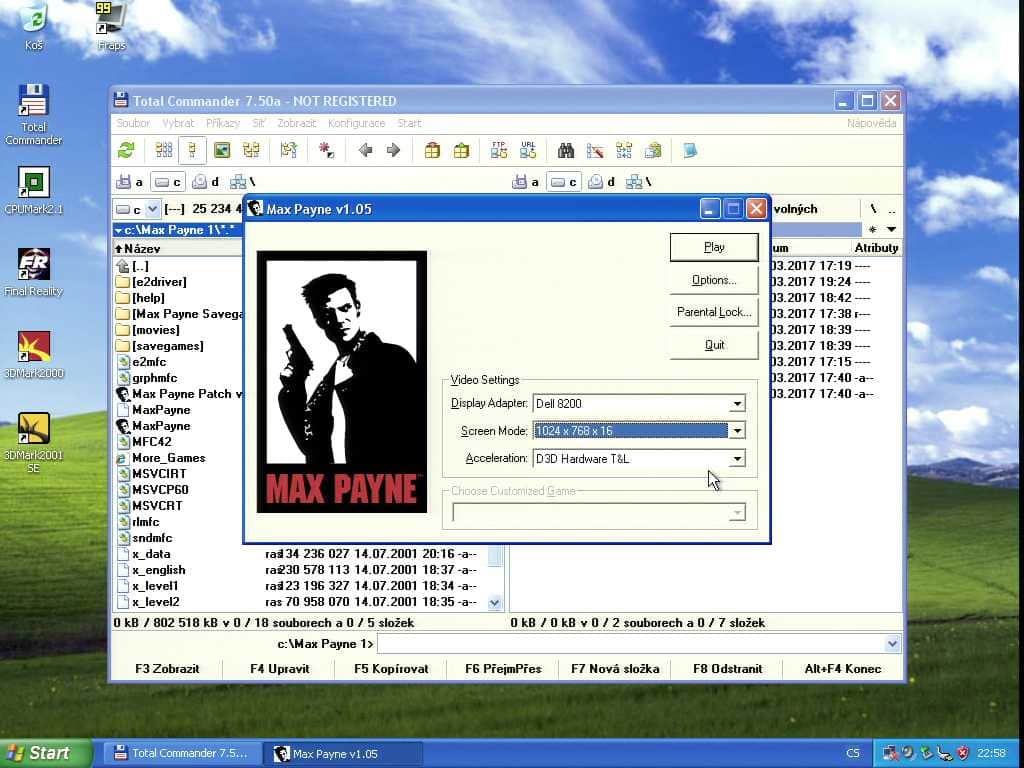This screenshot has height=768, width=1024.
Task: Switch to thumbnail picture view
Action: 222,151
